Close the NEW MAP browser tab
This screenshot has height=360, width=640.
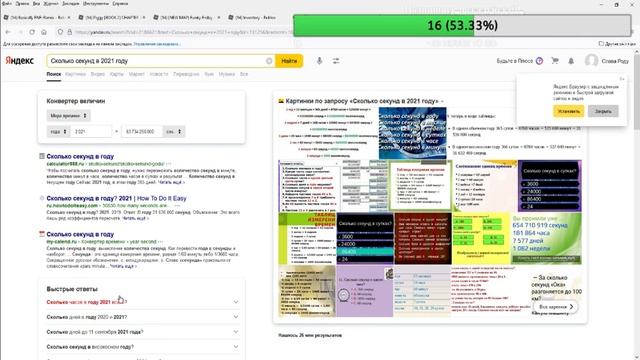point(219,18)
